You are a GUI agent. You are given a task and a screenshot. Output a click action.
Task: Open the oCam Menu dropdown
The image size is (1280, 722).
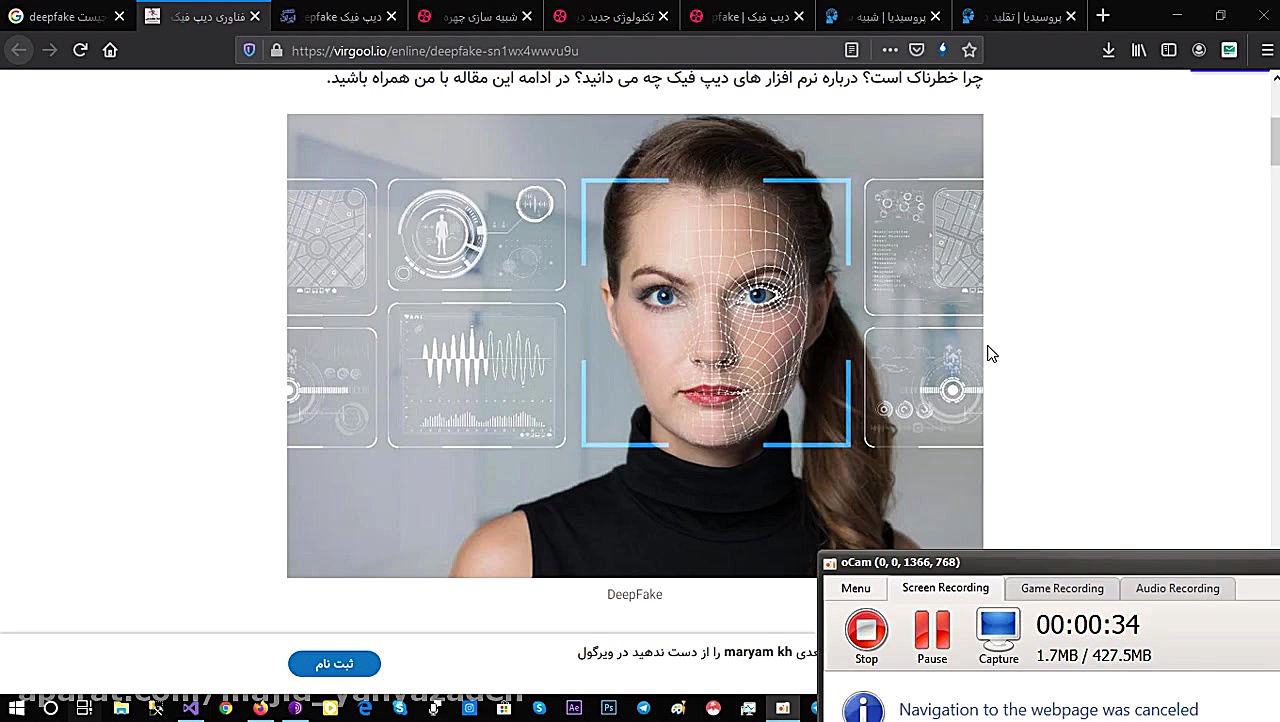855,588
